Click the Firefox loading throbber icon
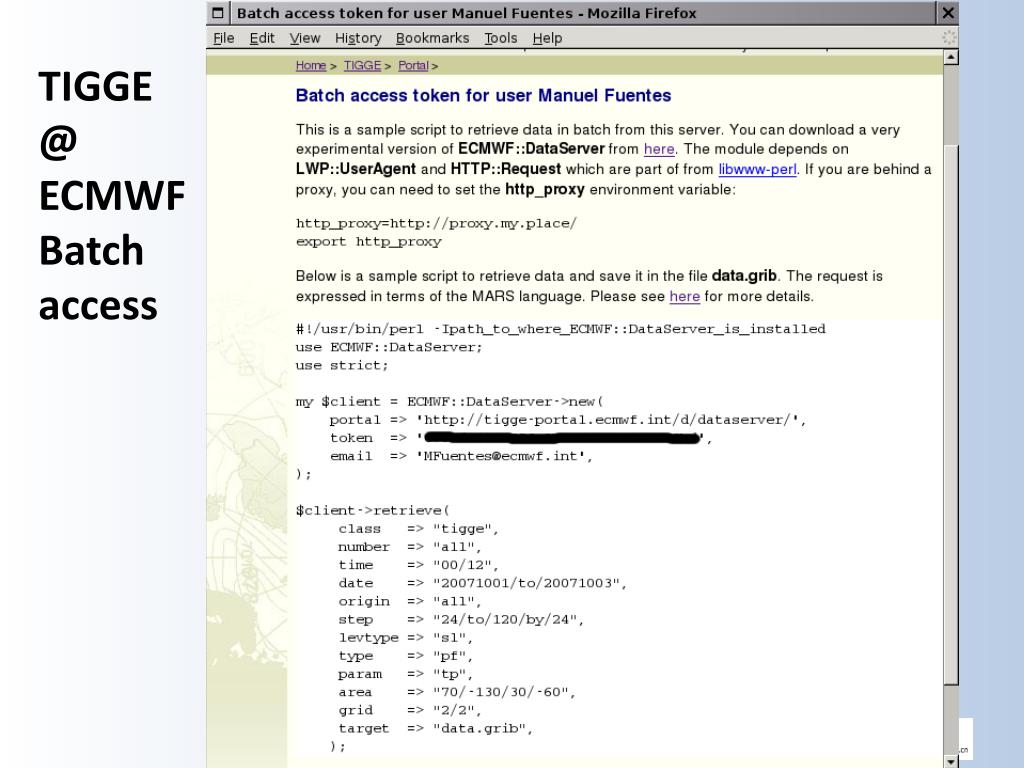Viewport: 1024px width, 768px height. pyautogui.click(x=949, y=38)
